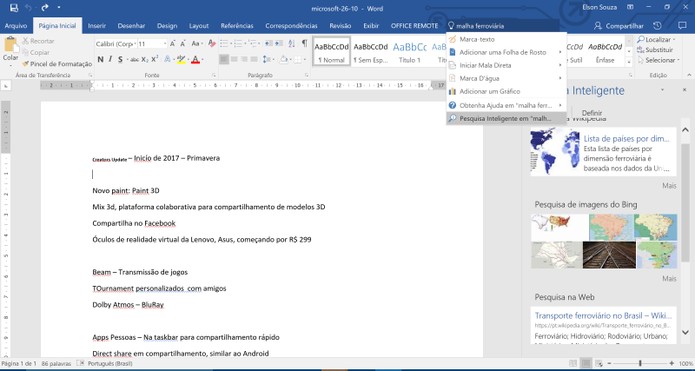Screen dimensions: 695x371
Task: Choose Adicionar um Gráfico in the dropdown
Action: tap(506, 91)
